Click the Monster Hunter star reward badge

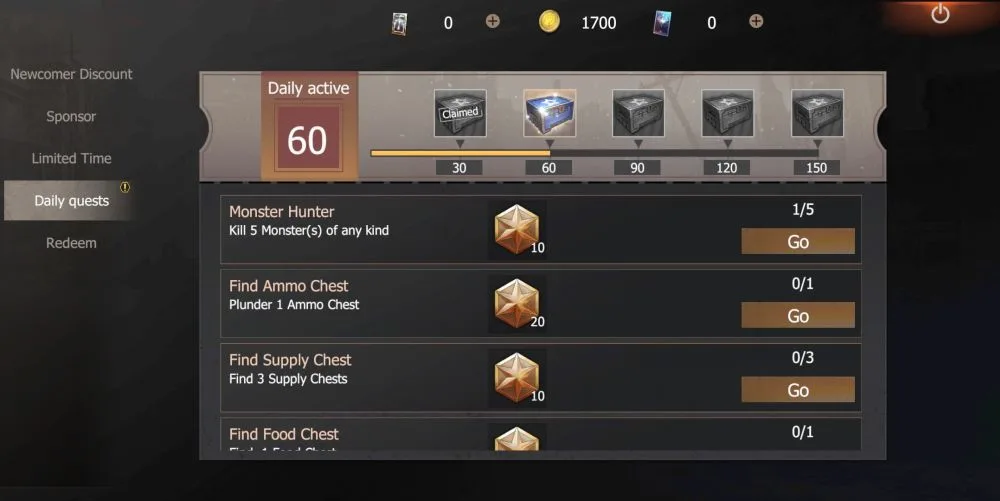tap(517, 229)
